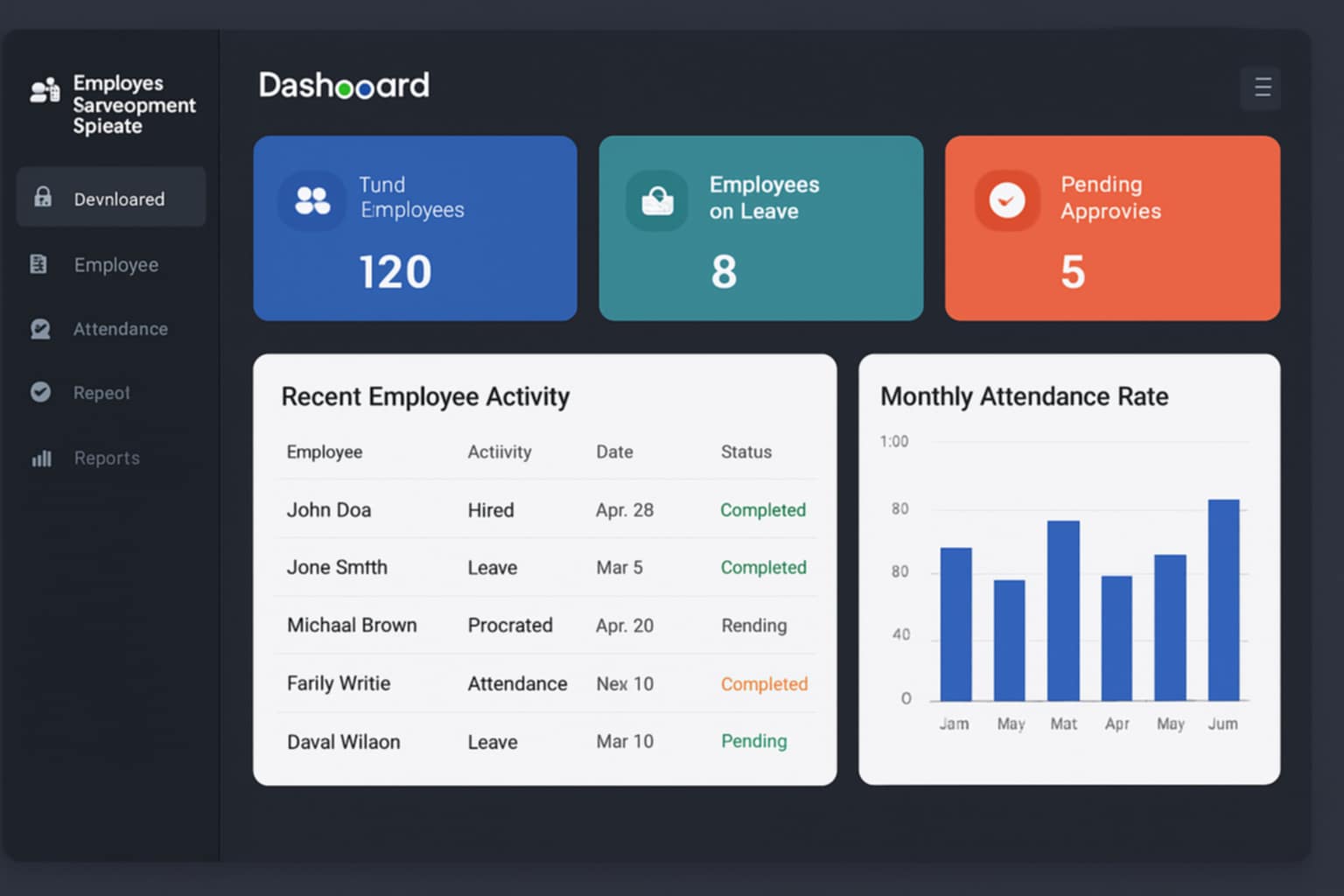This screenshot has width=1344, height=896.
Task: Click the Attendance icon in the sidebar
Action: tap(39, 329)
